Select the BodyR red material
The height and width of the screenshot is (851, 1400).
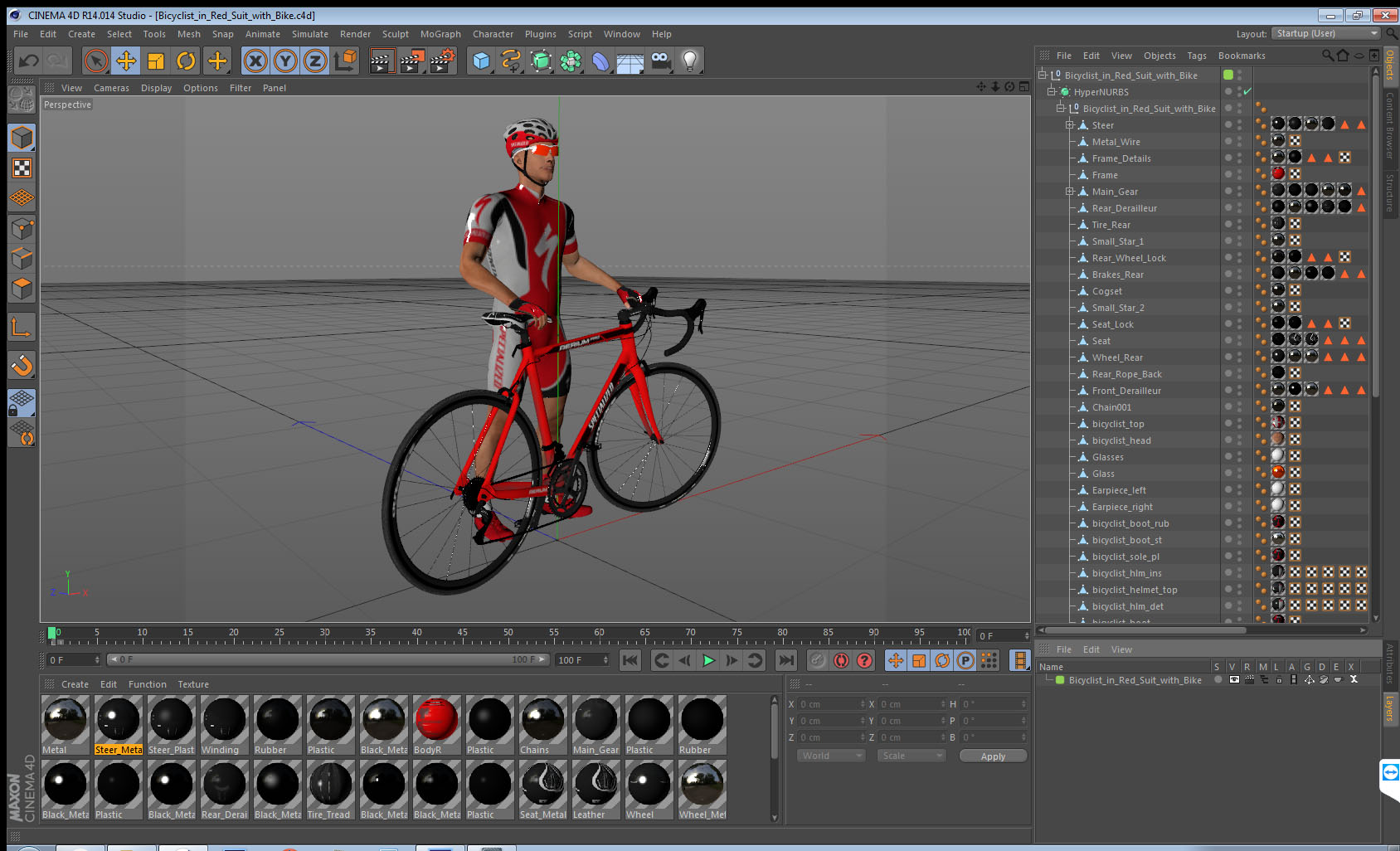click(x=436, y=725)
